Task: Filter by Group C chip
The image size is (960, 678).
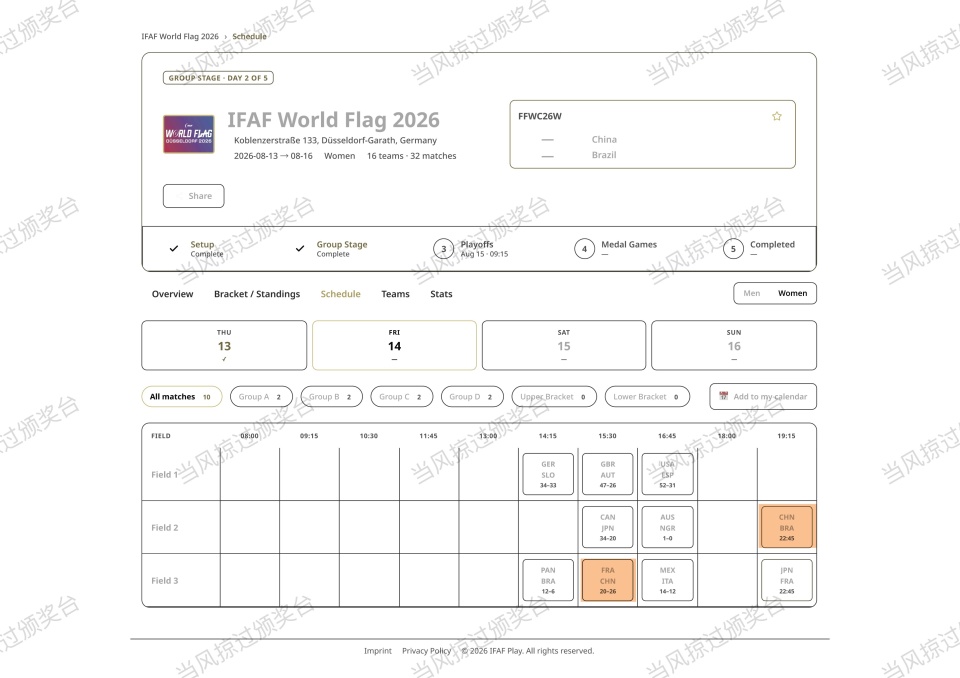Action: click(x=402, y=397)
